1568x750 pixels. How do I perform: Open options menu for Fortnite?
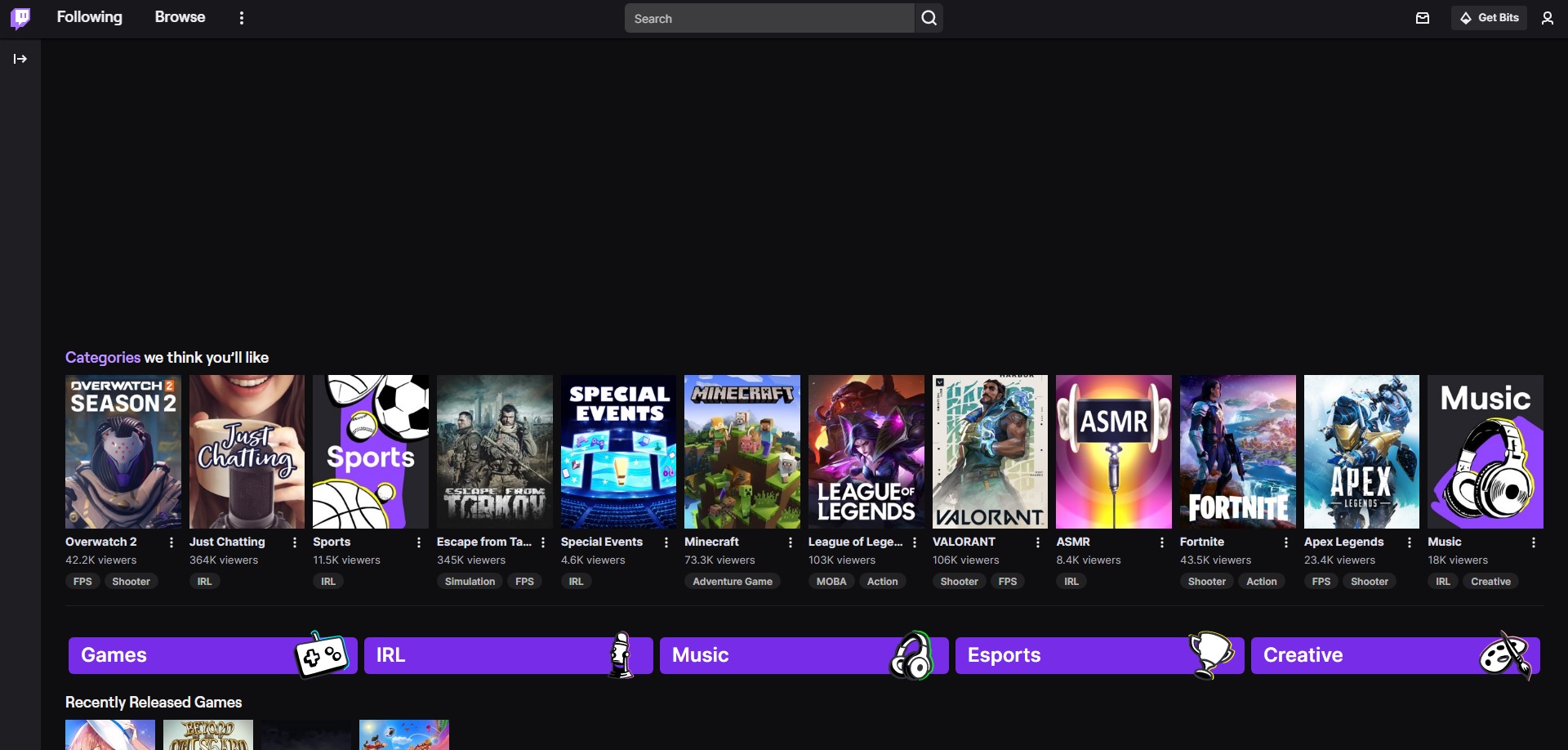[x=1286, y=542]
